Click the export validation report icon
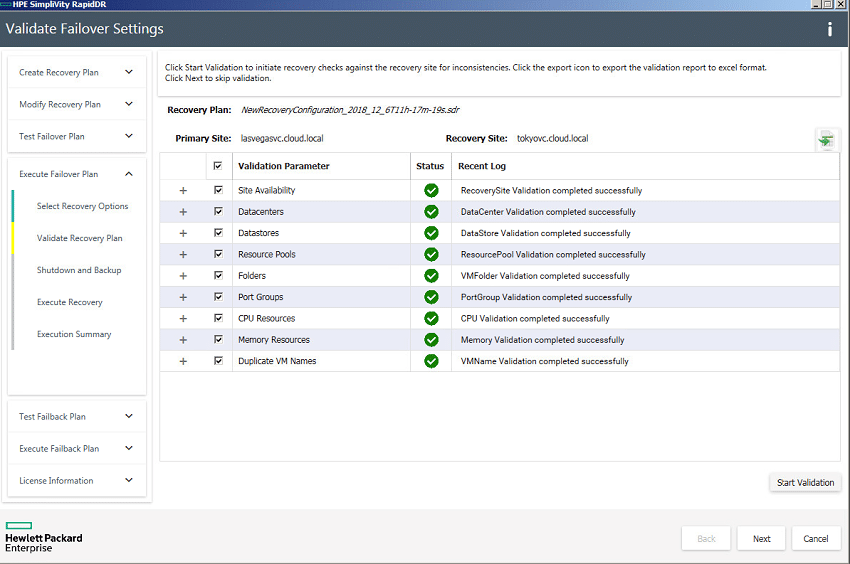Image resolution: width=850 pixels, height=564 pixels. coord(826,140)
